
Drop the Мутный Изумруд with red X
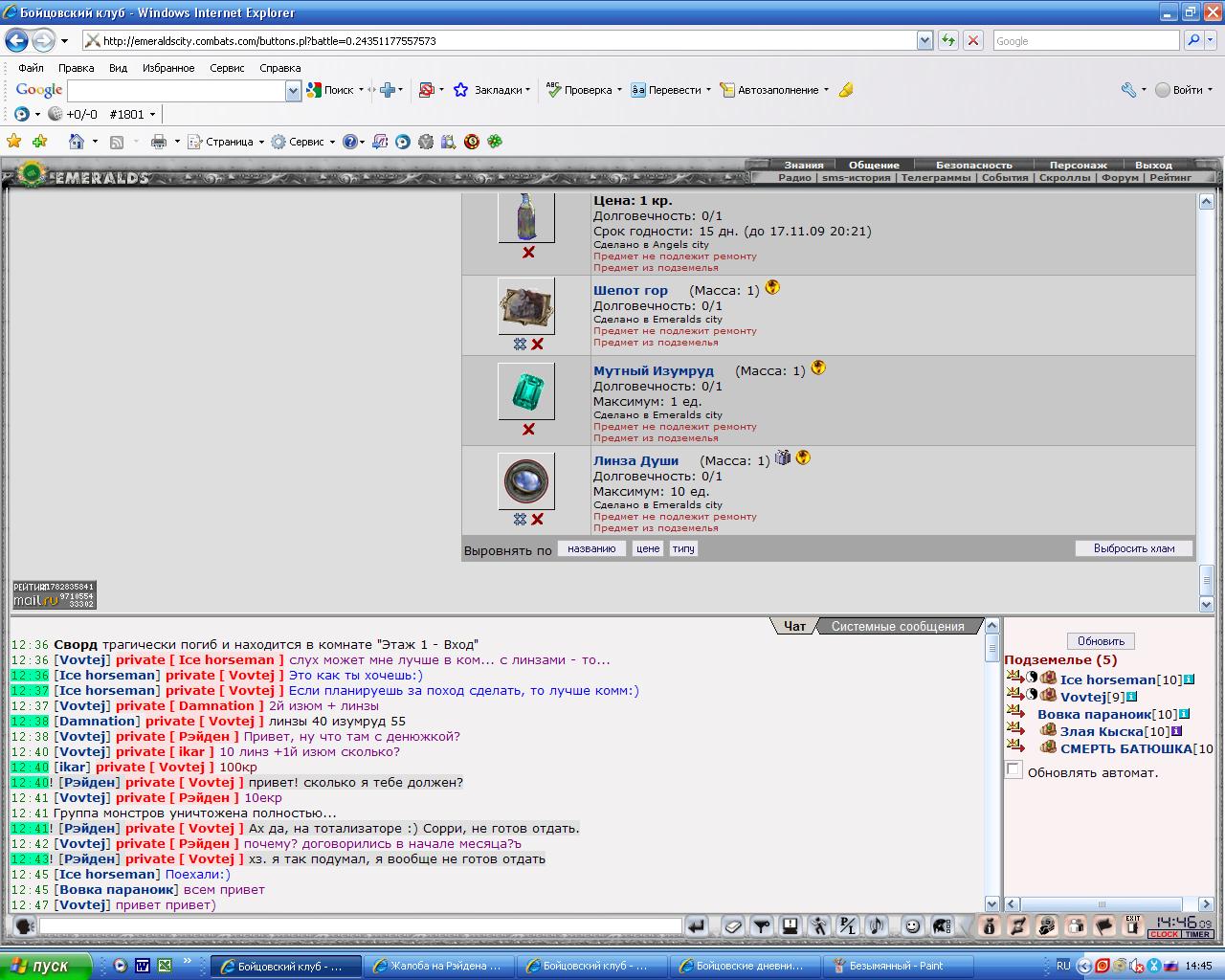[x=528, y=430]
